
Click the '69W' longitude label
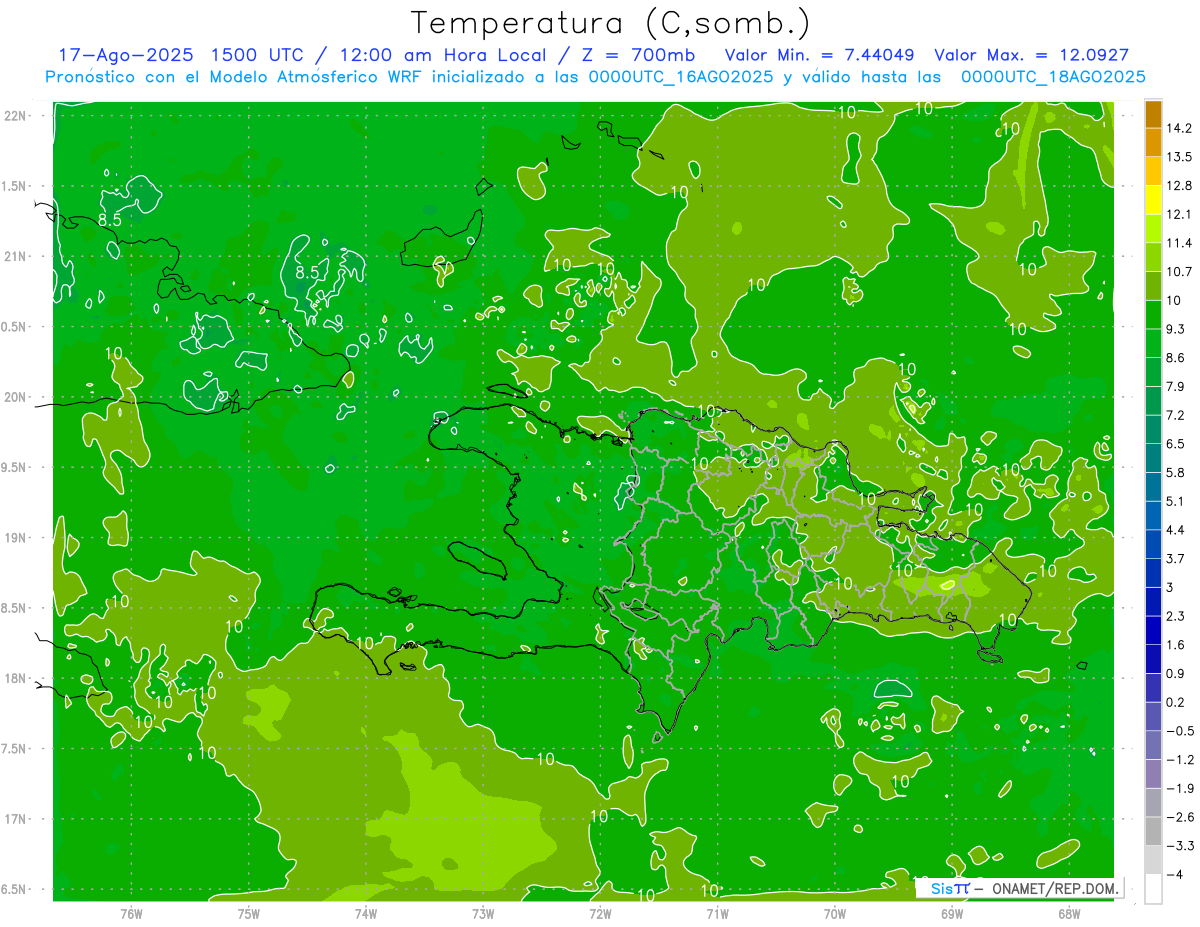point(951,913)
